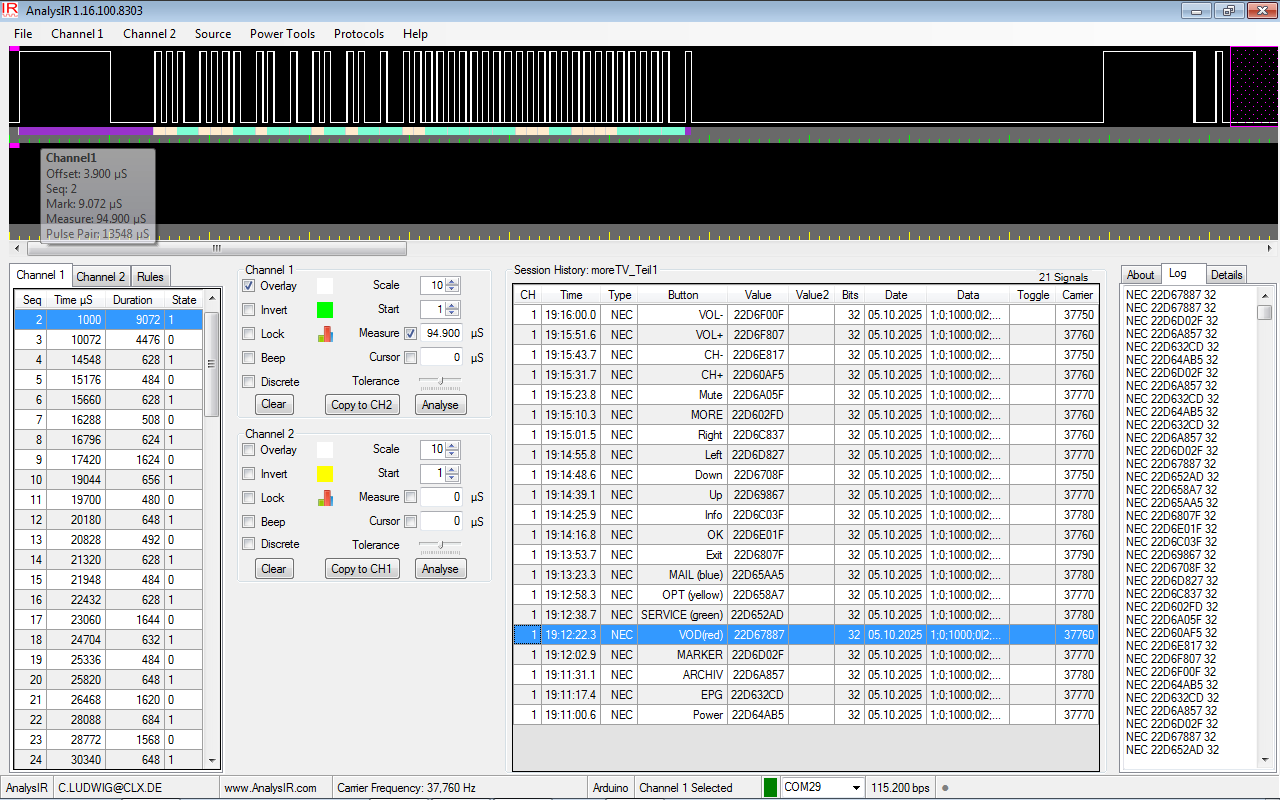This screenshot has width=1280, height=800.
Task: Click the Channel 1 histogram chart icon
Action: [326, 334]
